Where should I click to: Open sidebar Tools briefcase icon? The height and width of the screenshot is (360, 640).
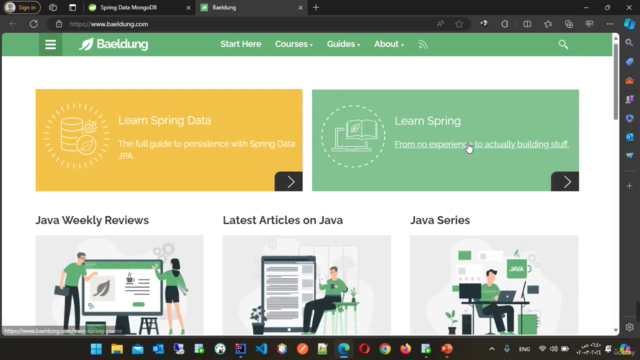click(x=629, y=80)
